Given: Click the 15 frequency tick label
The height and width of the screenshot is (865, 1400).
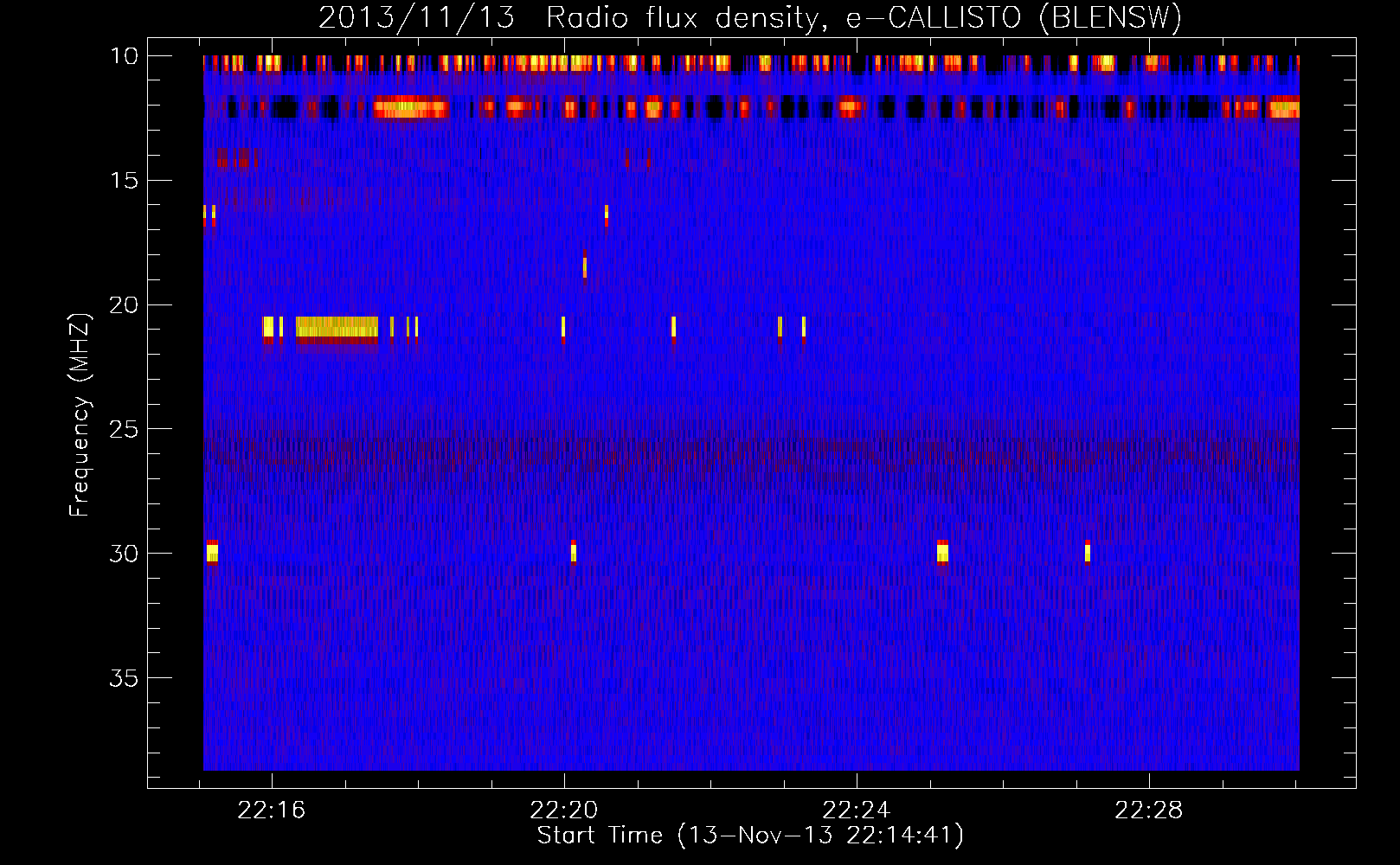Looking at the screenshot, I should coord(124,181).
